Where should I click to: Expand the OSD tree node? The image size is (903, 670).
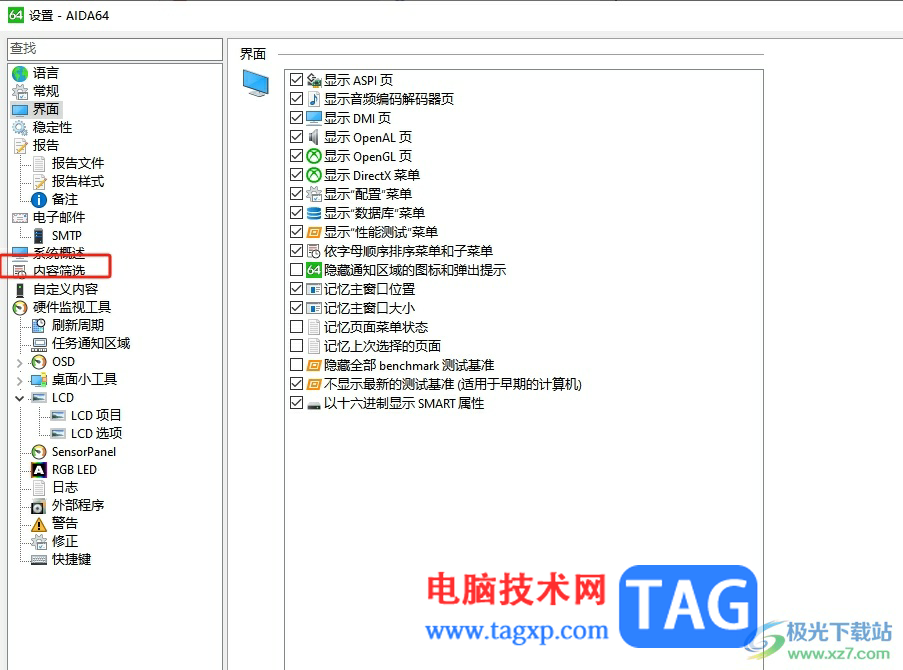pos(20,362)
